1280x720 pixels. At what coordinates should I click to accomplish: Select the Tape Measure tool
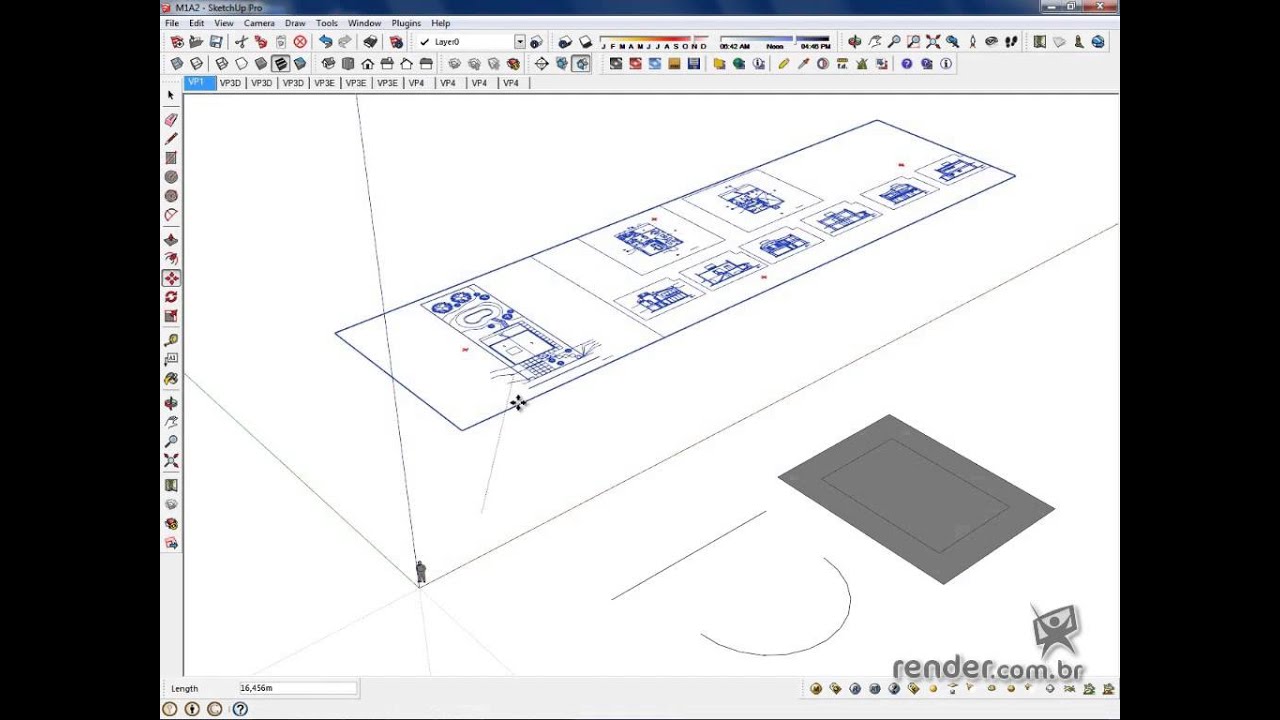pyautogui.click(x=171, y=340)
